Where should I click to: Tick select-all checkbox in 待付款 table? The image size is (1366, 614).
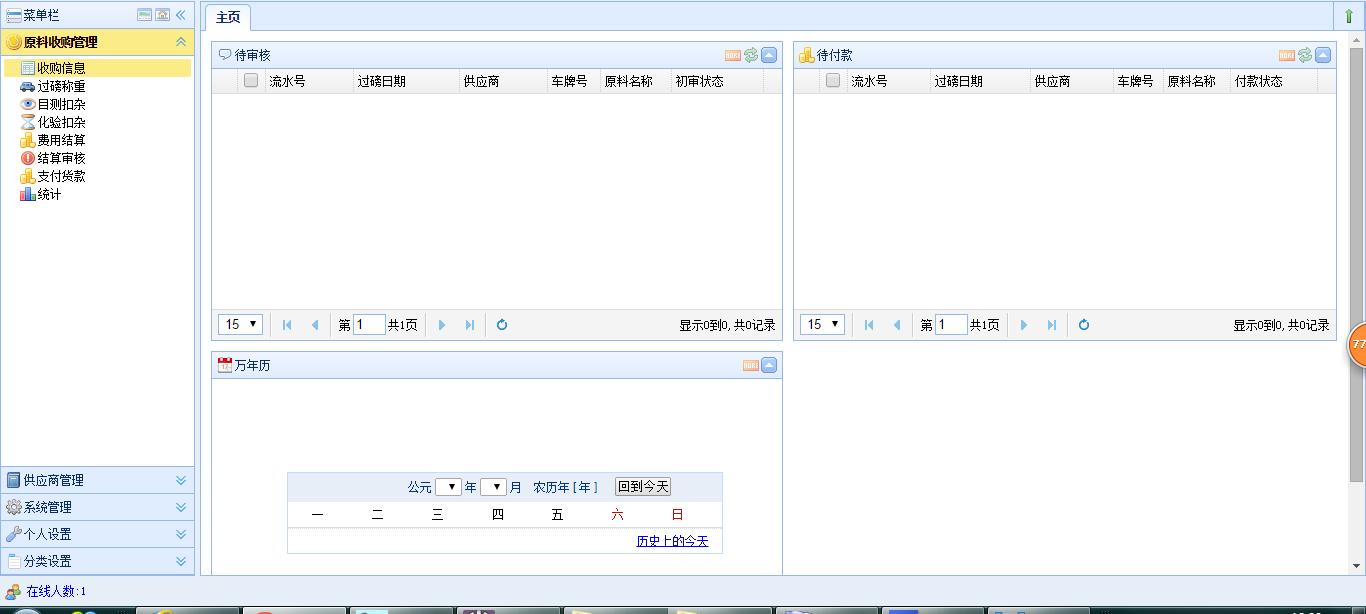[x=833, y=81]
